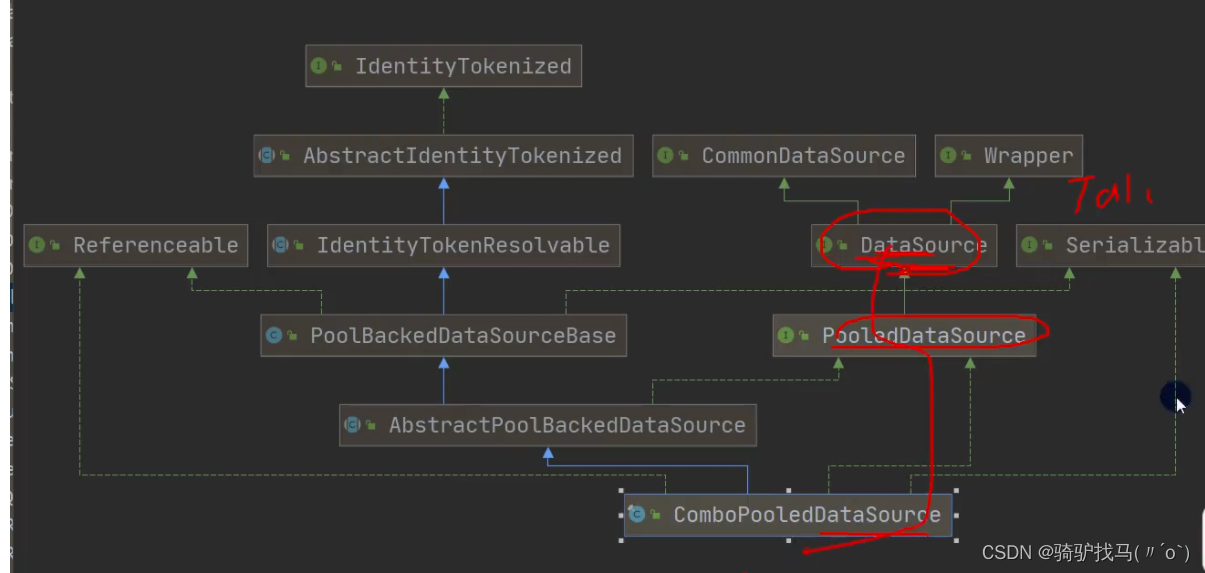Click the visibility lock icon on PoolBackedDataSourceBase
The image size is (1205, 573).
(x=292, y=336)
